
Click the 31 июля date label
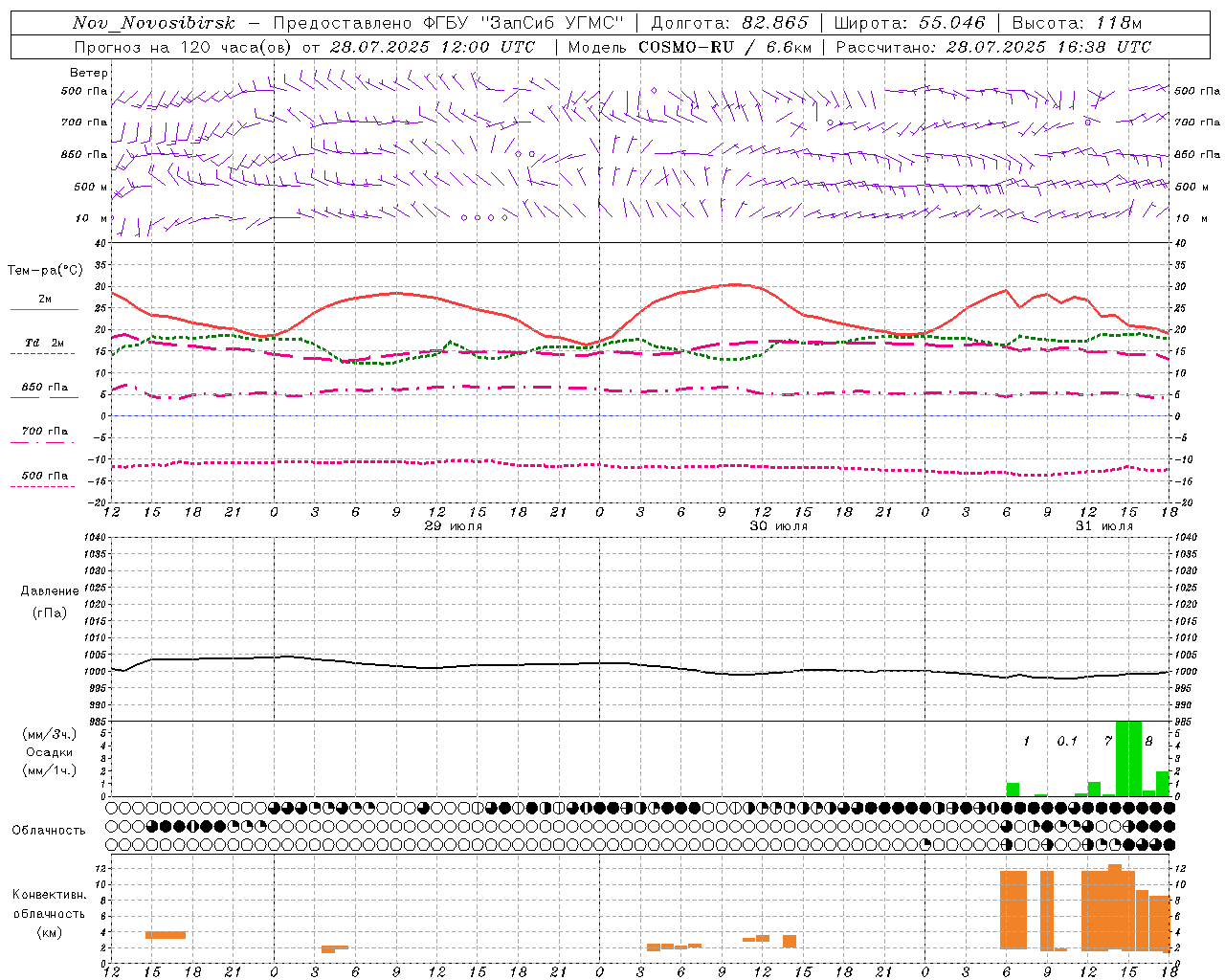[x=1104, y=526]
